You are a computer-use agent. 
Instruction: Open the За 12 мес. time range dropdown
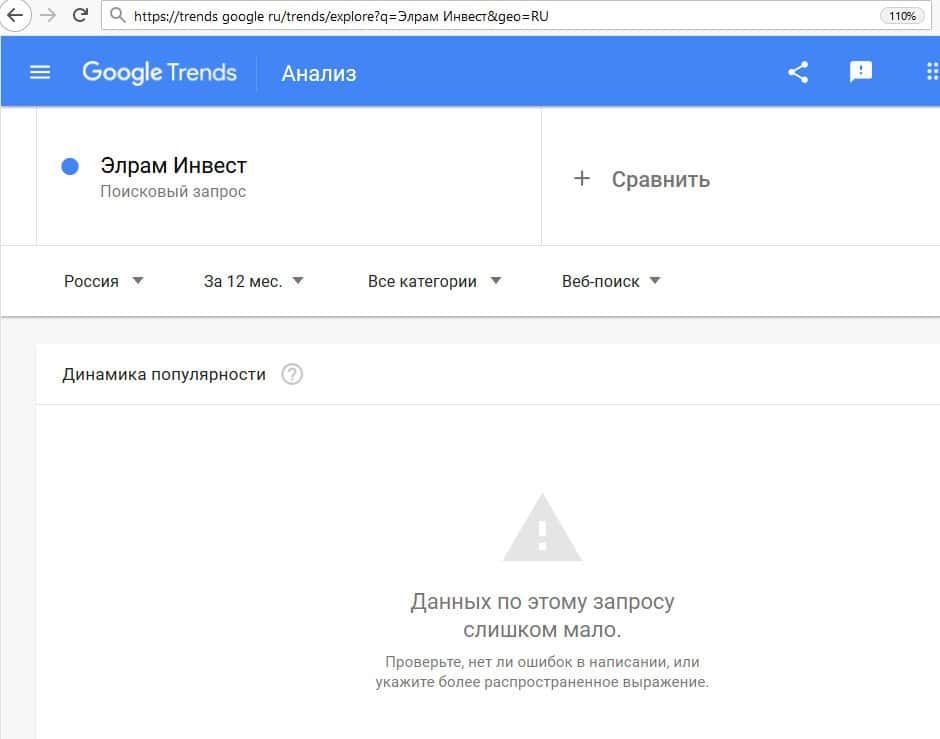254,281
